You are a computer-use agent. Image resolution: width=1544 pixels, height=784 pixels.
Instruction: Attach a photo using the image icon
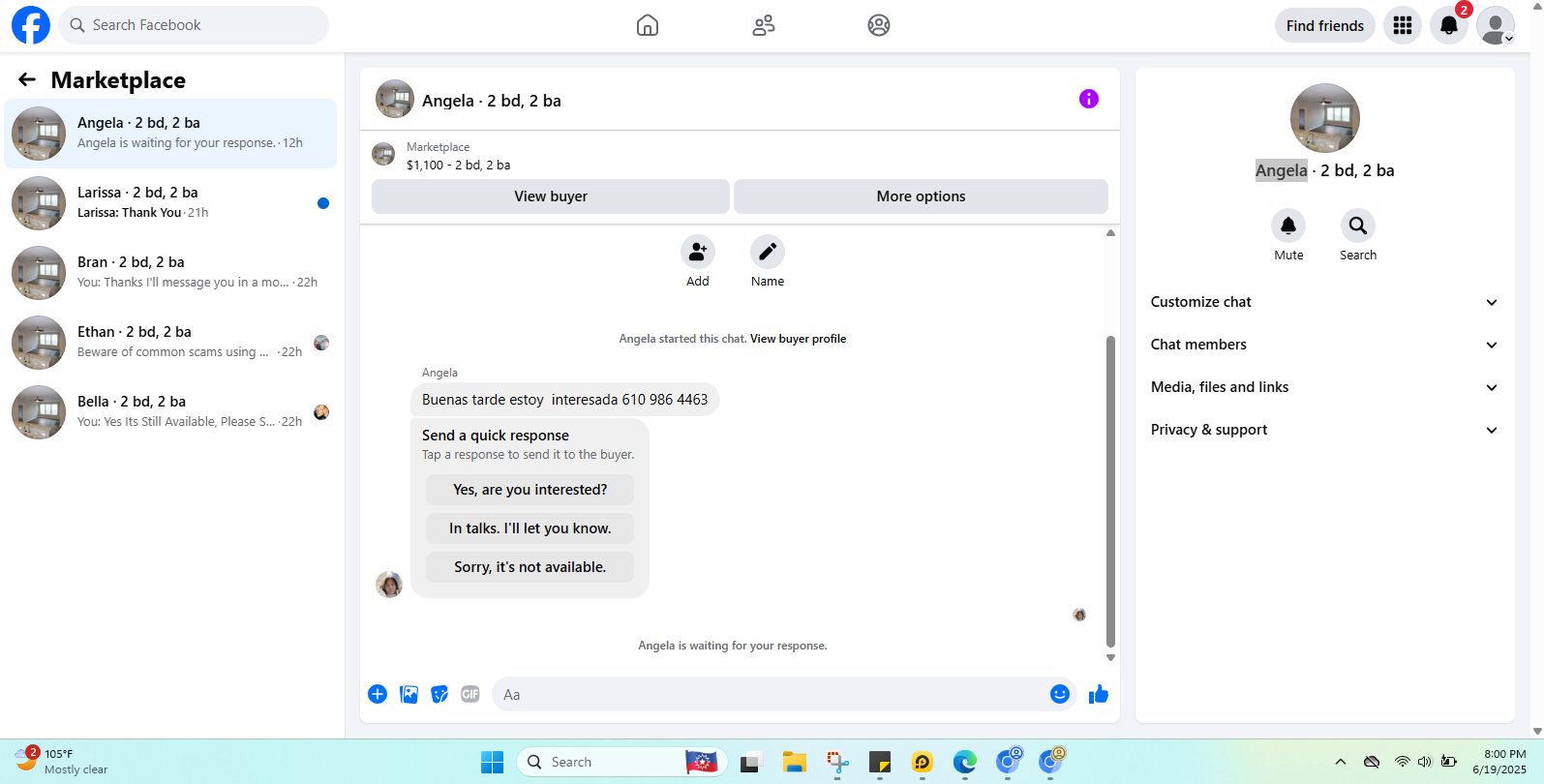409,694
